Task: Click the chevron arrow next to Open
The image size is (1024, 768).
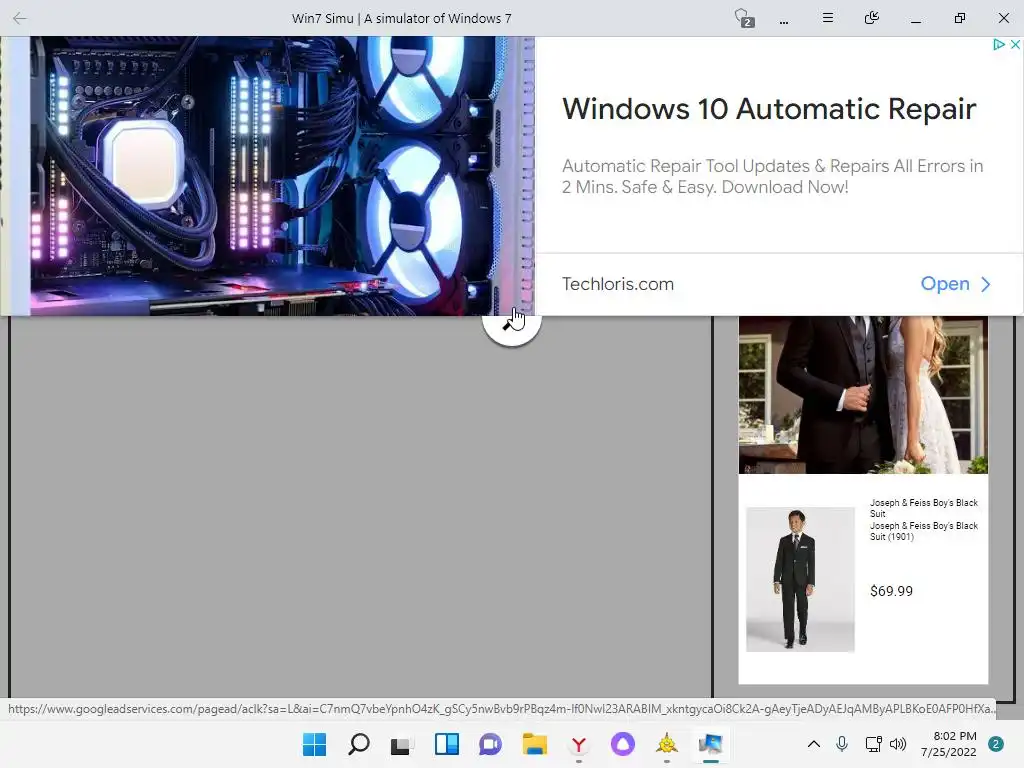Action: [985, 284]
